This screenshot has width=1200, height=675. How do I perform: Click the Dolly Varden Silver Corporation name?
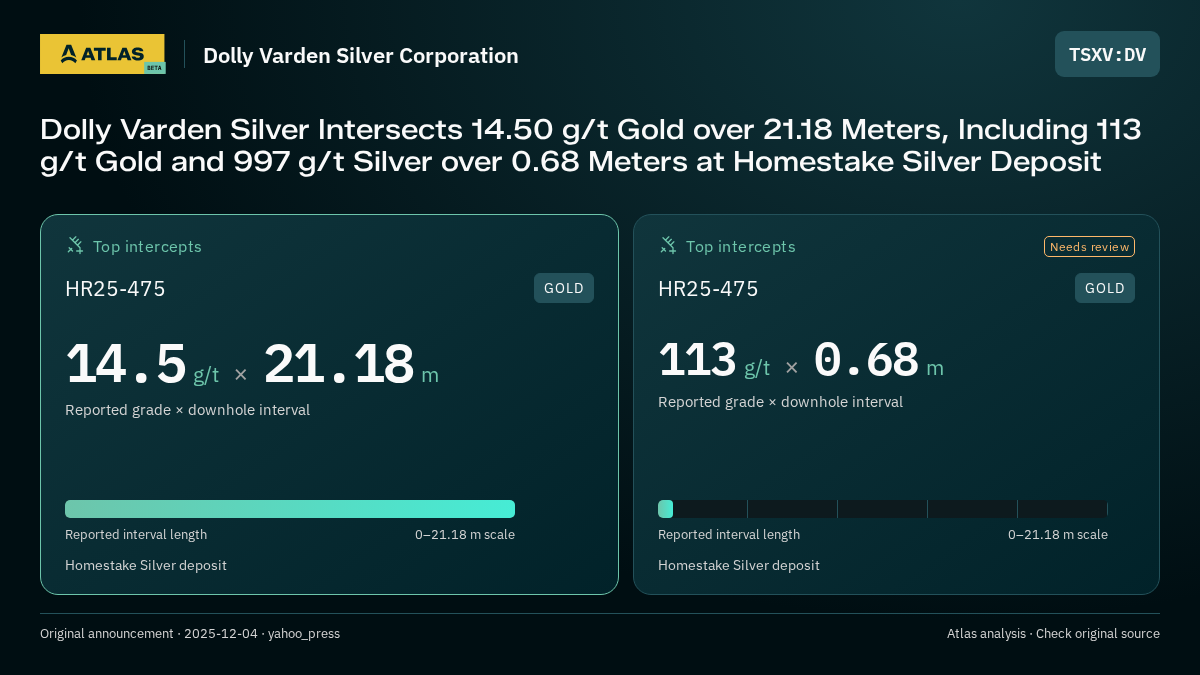[x=361, y=55]
